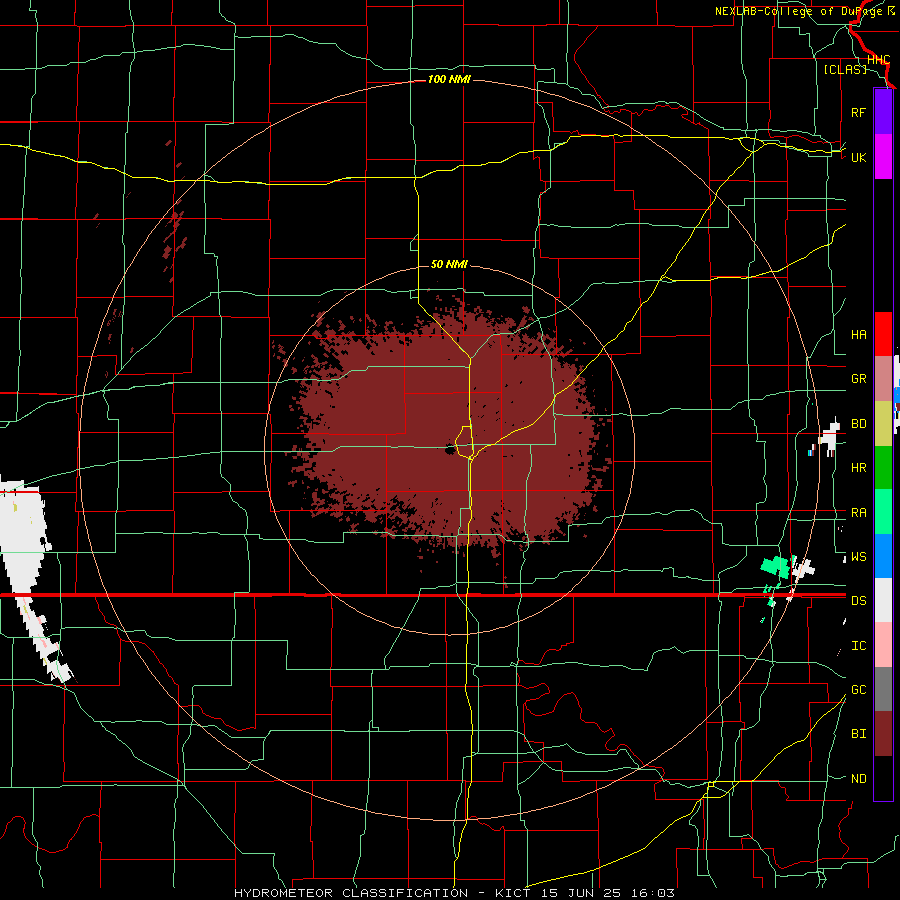Click the magenta UK legend color swatch
Viewport: 900px width, 900px height.
(883, 157)
